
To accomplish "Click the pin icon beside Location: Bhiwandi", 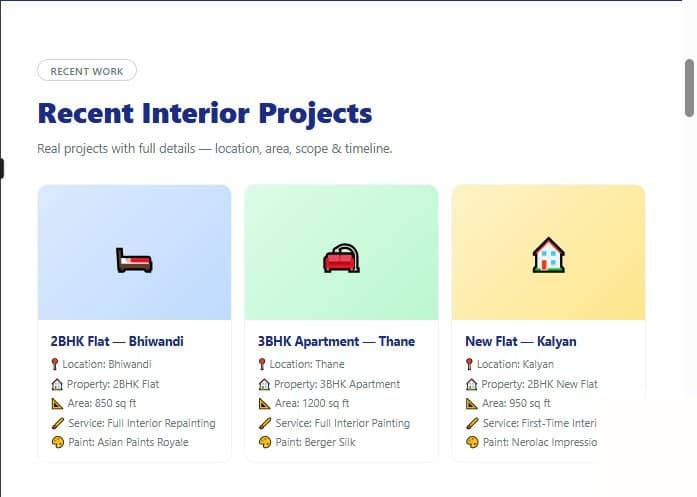I will [55, 365].
